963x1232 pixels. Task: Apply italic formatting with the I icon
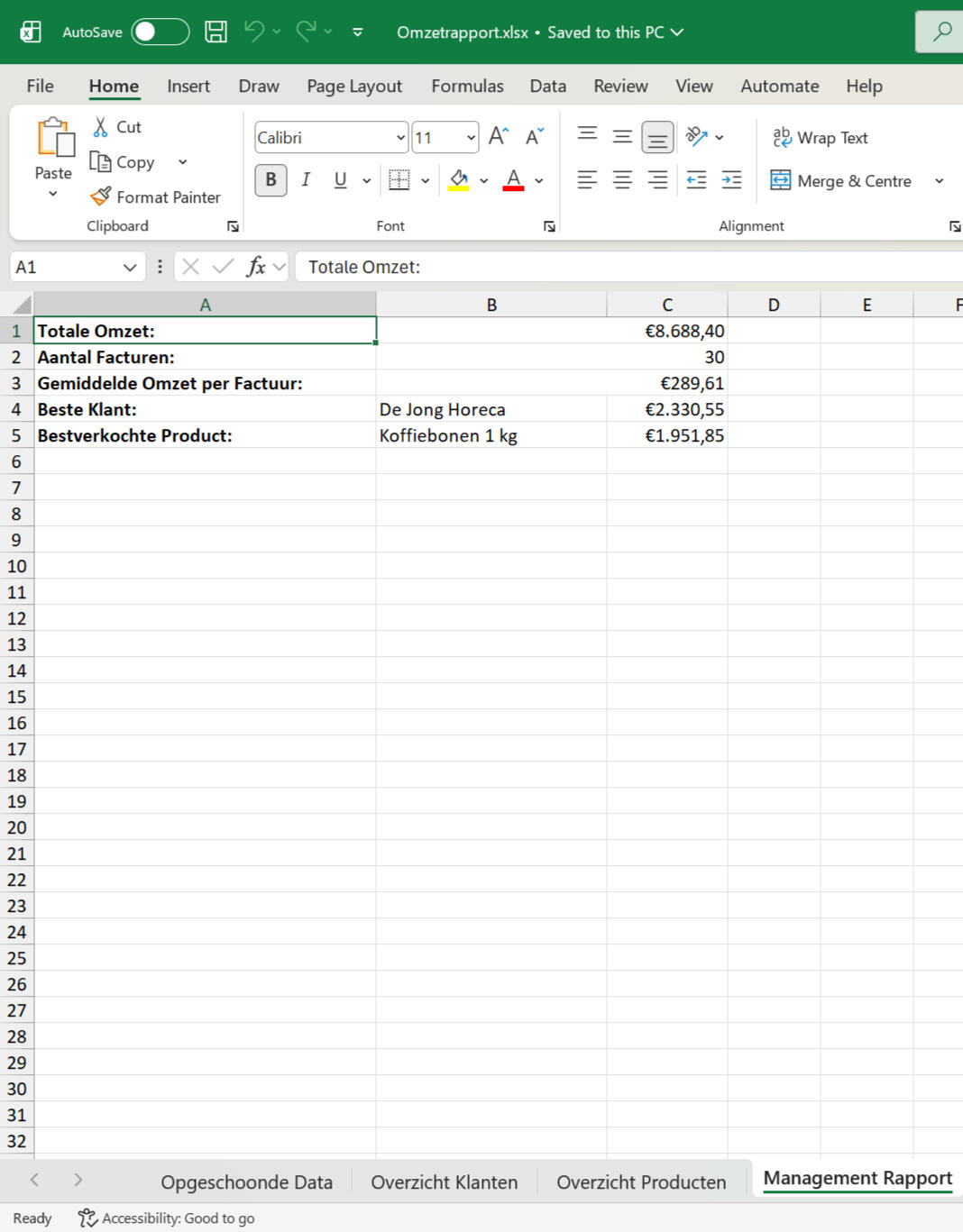pyautogui.click(x=306, y=180)
